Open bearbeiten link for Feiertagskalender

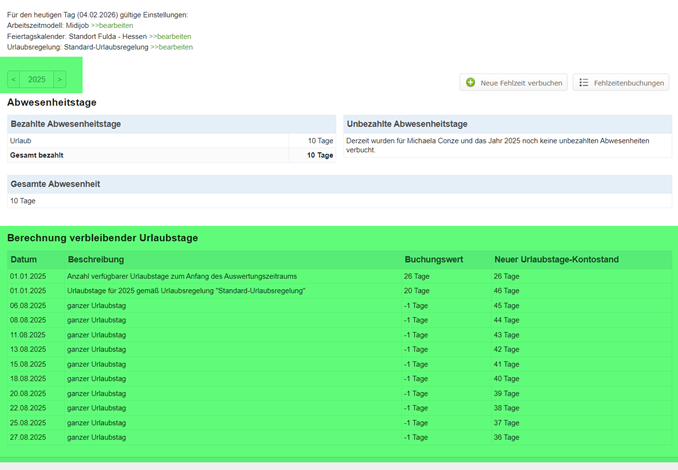171,36
